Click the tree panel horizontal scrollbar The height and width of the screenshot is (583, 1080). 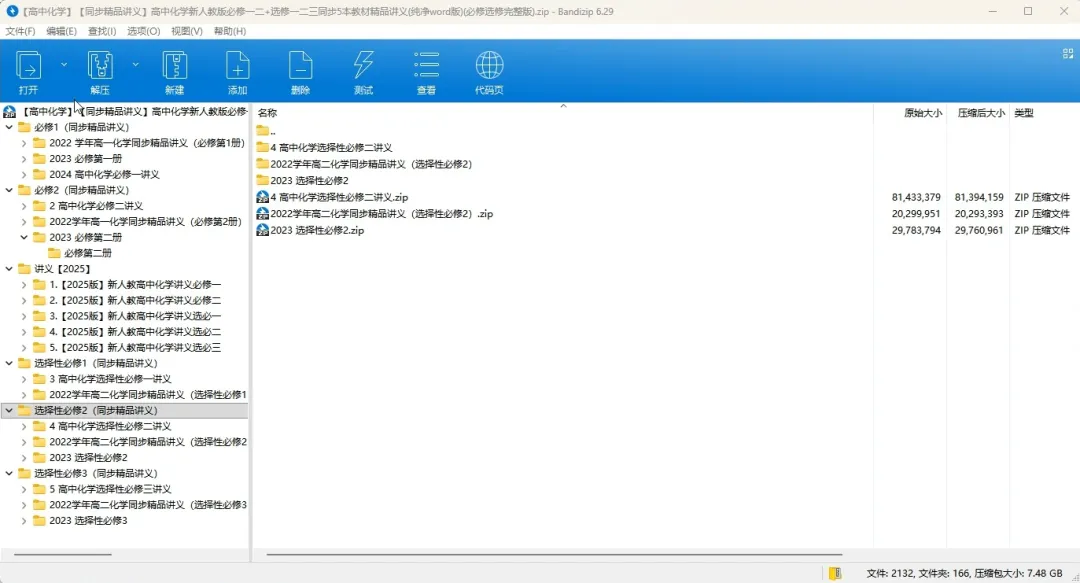63,554
